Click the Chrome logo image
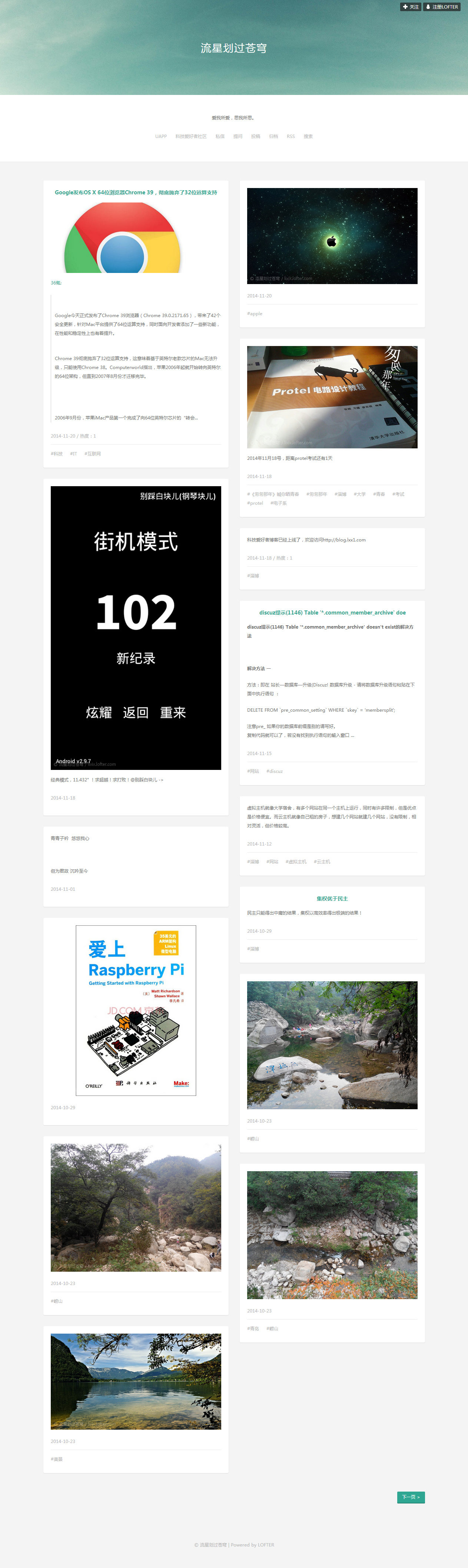468x1568 pixels. point(123,237)
